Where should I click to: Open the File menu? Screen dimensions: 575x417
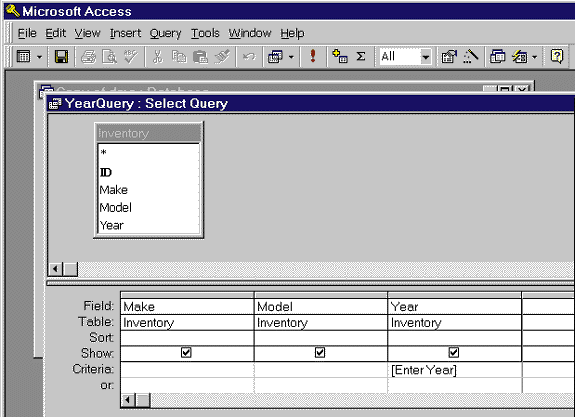(27, 33)
